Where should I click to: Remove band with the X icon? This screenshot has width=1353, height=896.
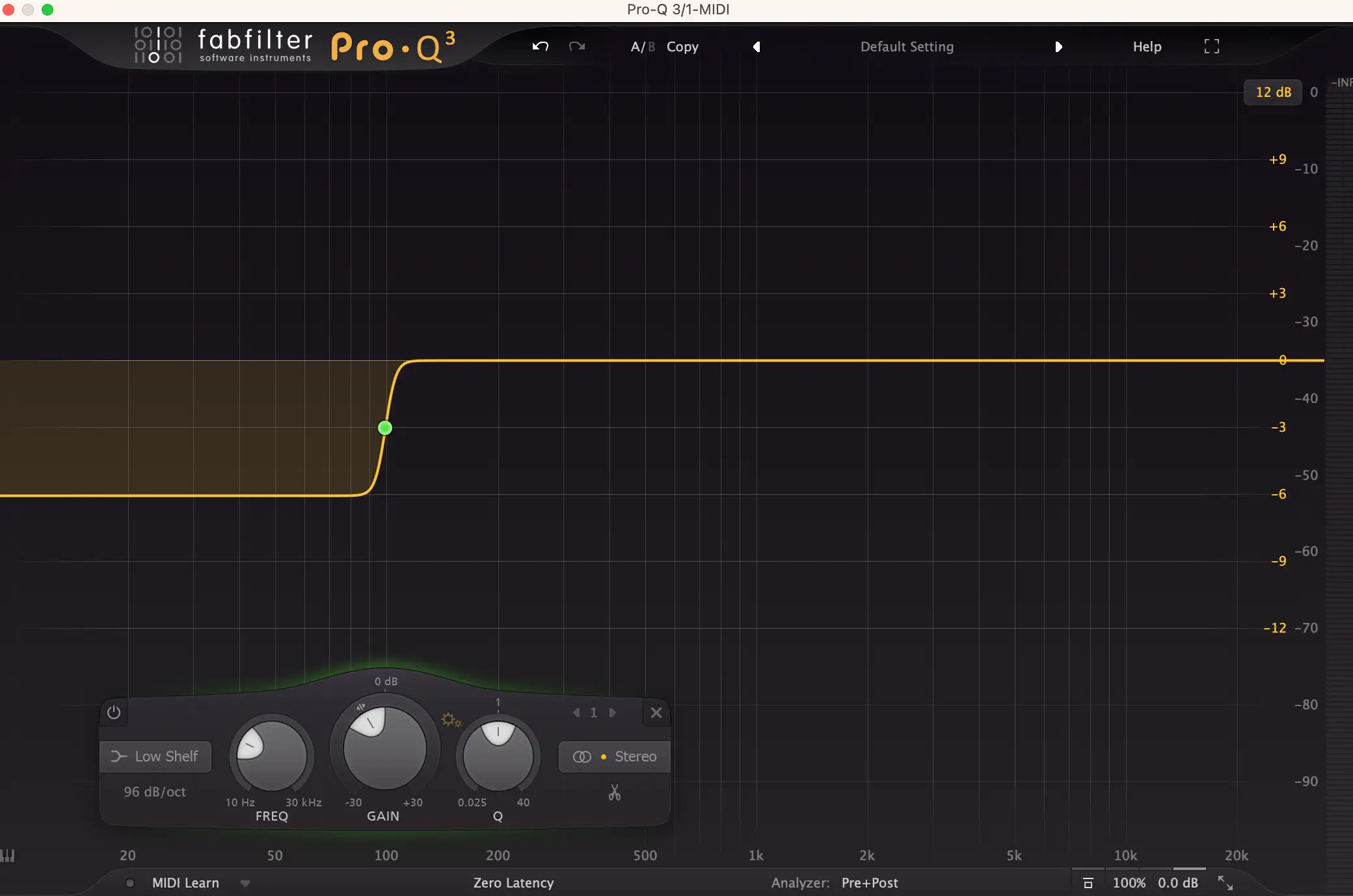point(656,713)
